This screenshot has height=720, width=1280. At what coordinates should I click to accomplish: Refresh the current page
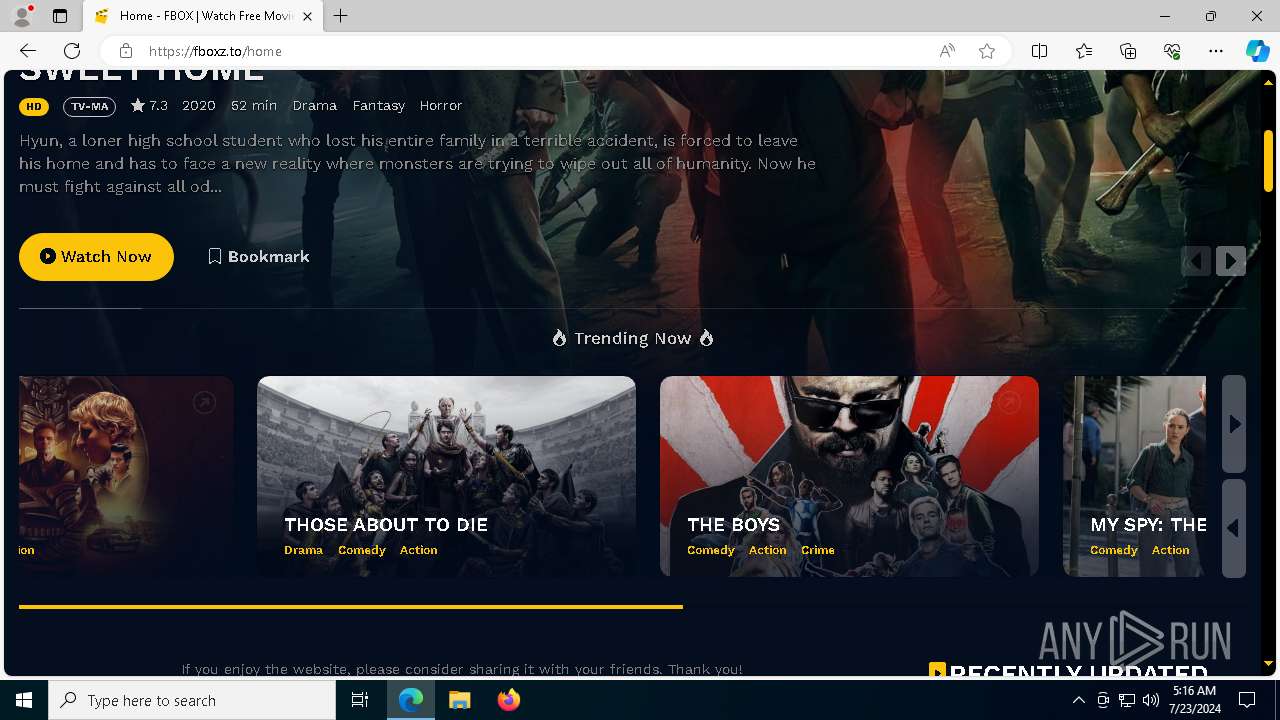point(72,51)
